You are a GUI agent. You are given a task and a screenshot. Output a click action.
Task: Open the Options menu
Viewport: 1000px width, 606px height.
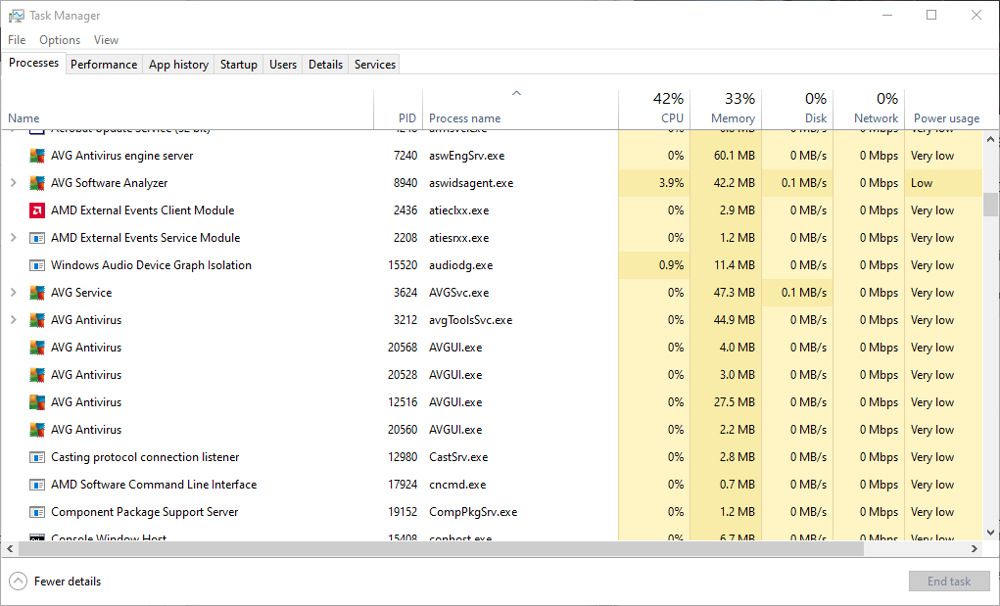click(x=60, y=40)
